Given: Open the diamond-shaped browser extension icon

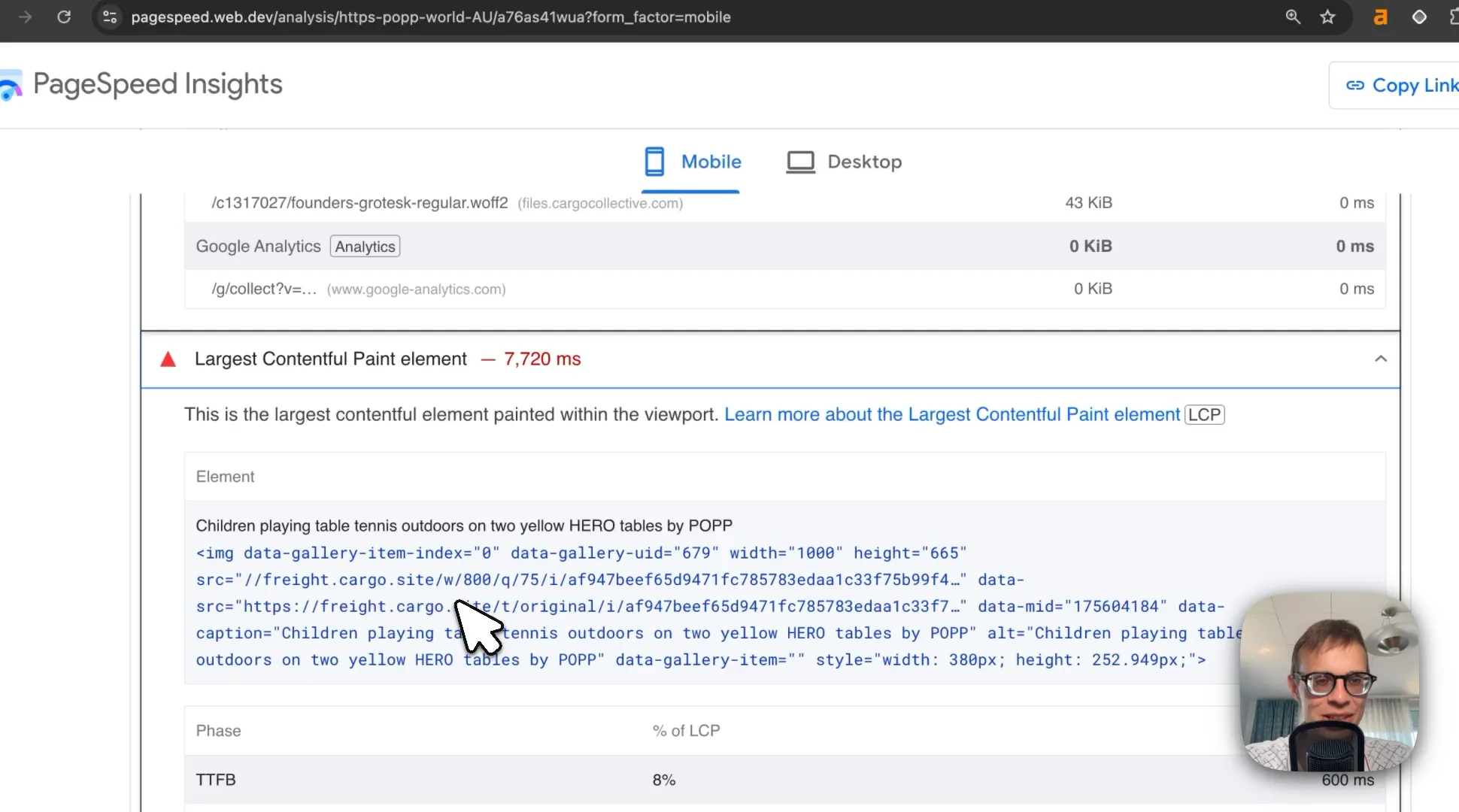Looking at the screenshot, I should click(1419, 17).
